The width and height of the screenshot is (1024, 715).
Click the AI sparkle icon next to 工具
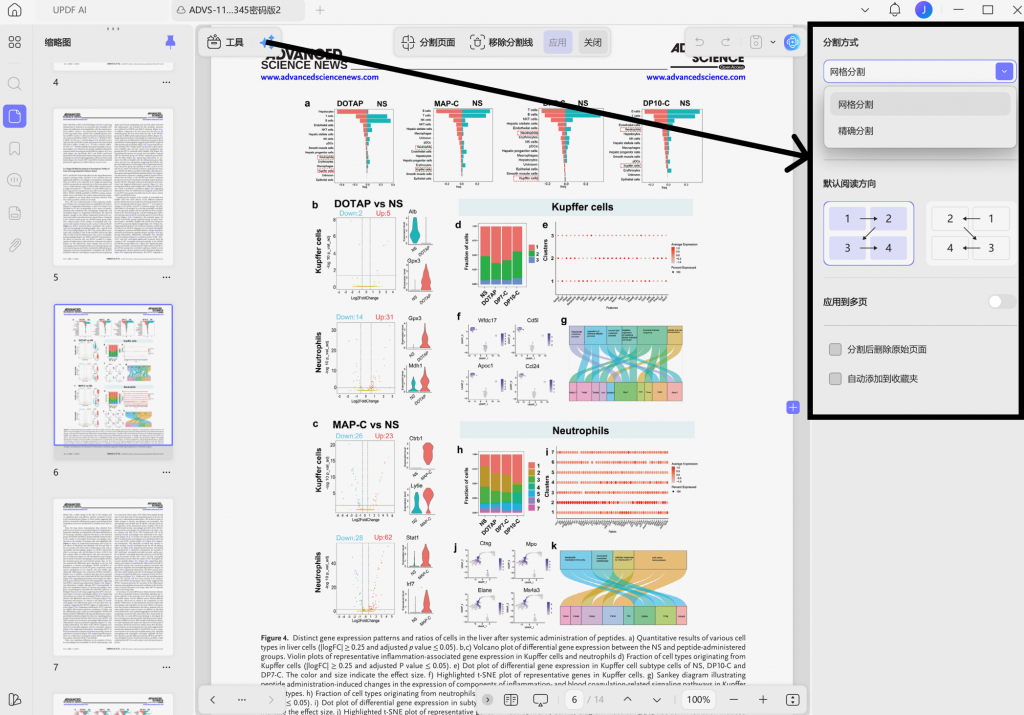point(266,42)
